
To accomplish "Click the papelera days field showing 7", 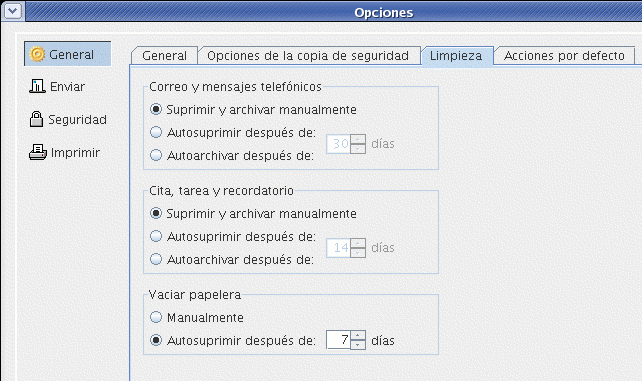I will (x=338, y=340).
